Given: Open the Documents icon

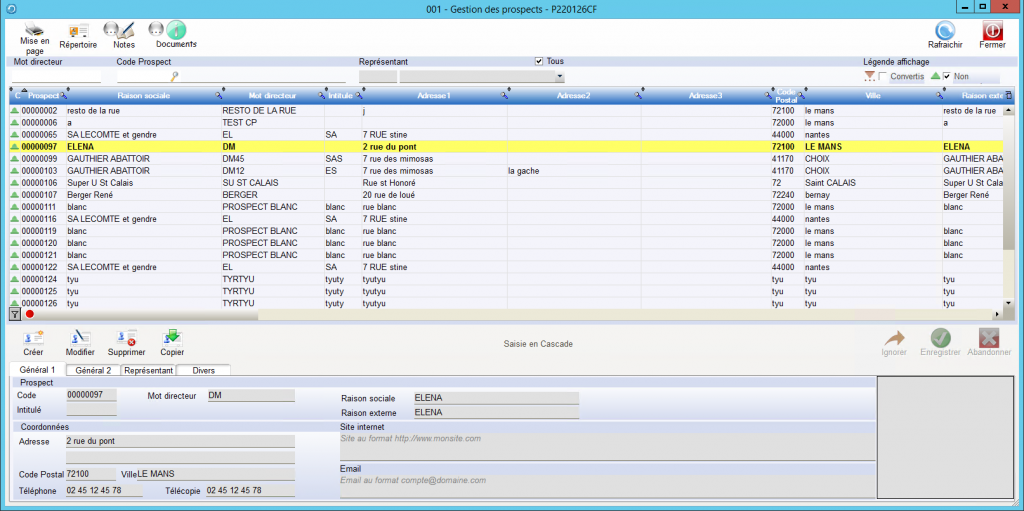Looking at the screenshot, I should (176, 31).
